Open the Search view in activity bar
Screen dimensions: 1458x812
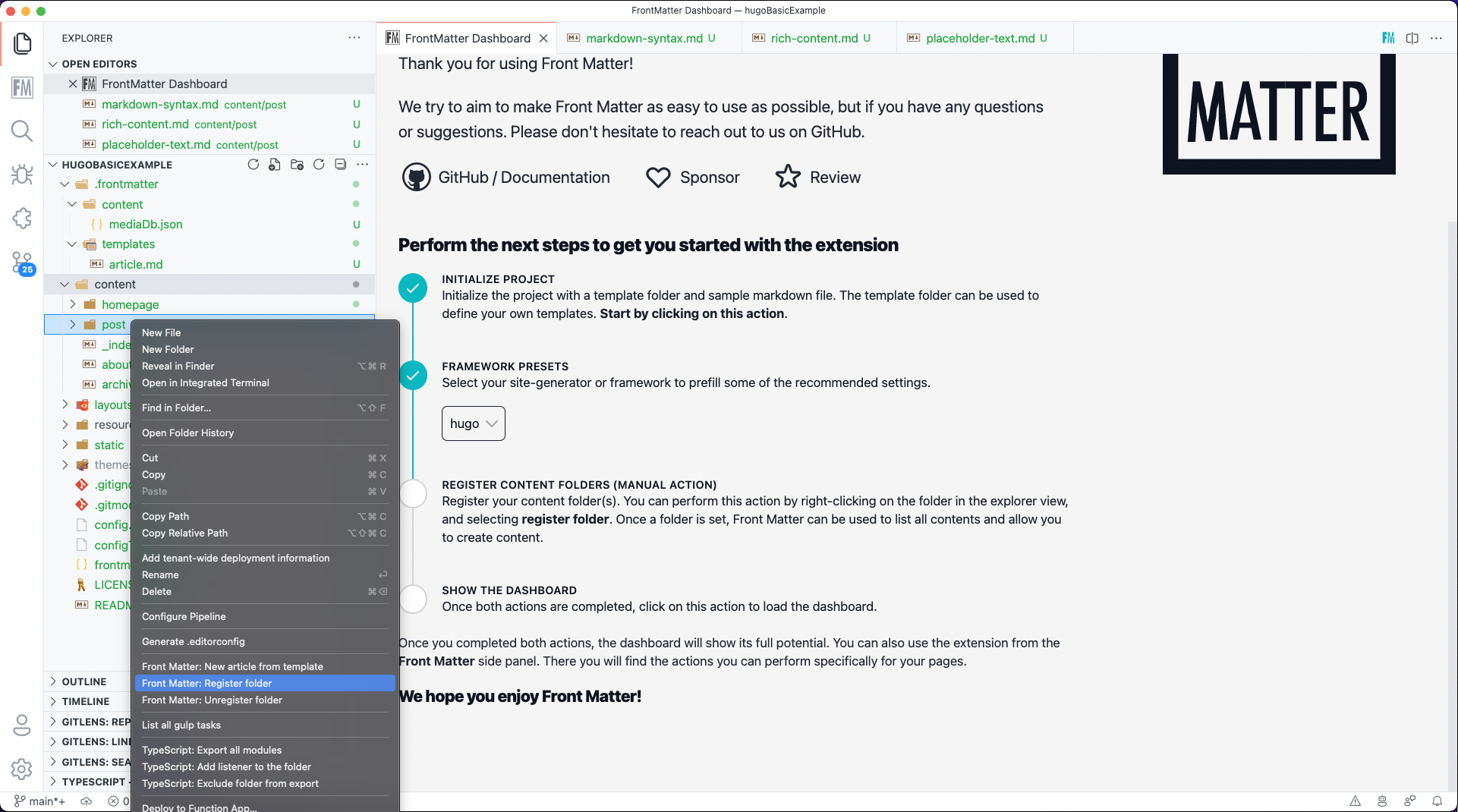22,131
